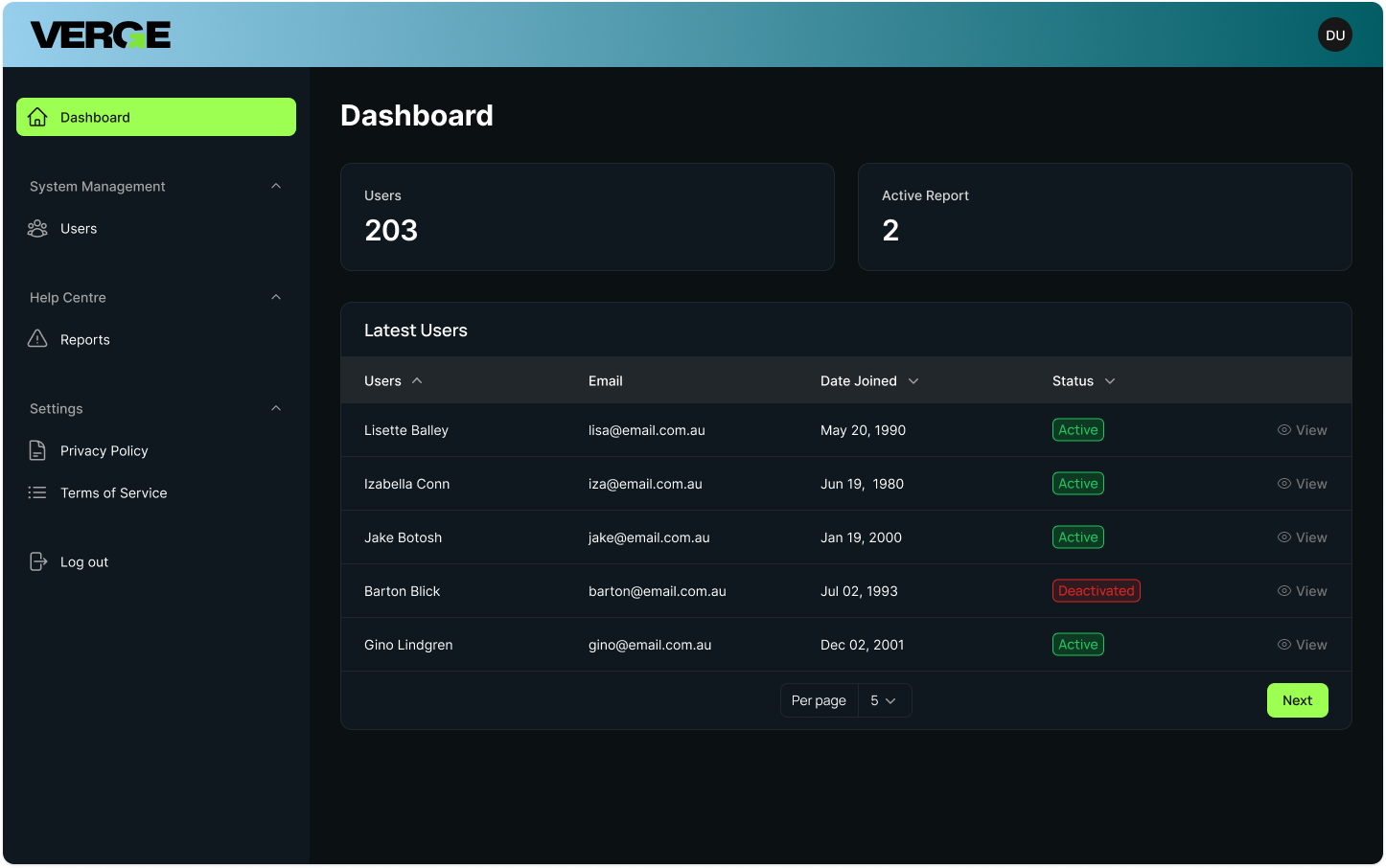Collapse the Help Centre section
The width and height of the screenshot is (1386, 868).
276,297
